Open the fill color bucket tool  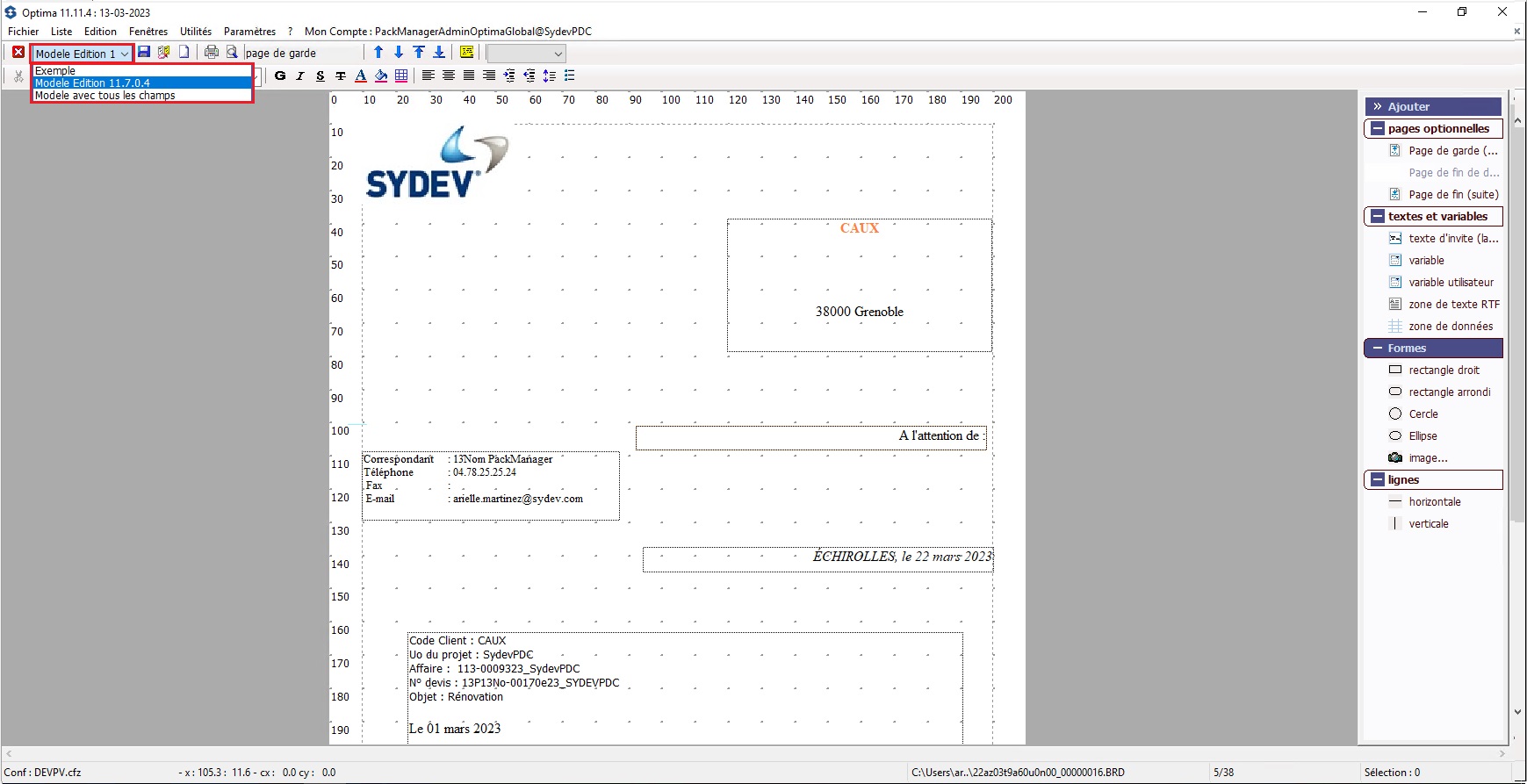(x=381, y=76)
